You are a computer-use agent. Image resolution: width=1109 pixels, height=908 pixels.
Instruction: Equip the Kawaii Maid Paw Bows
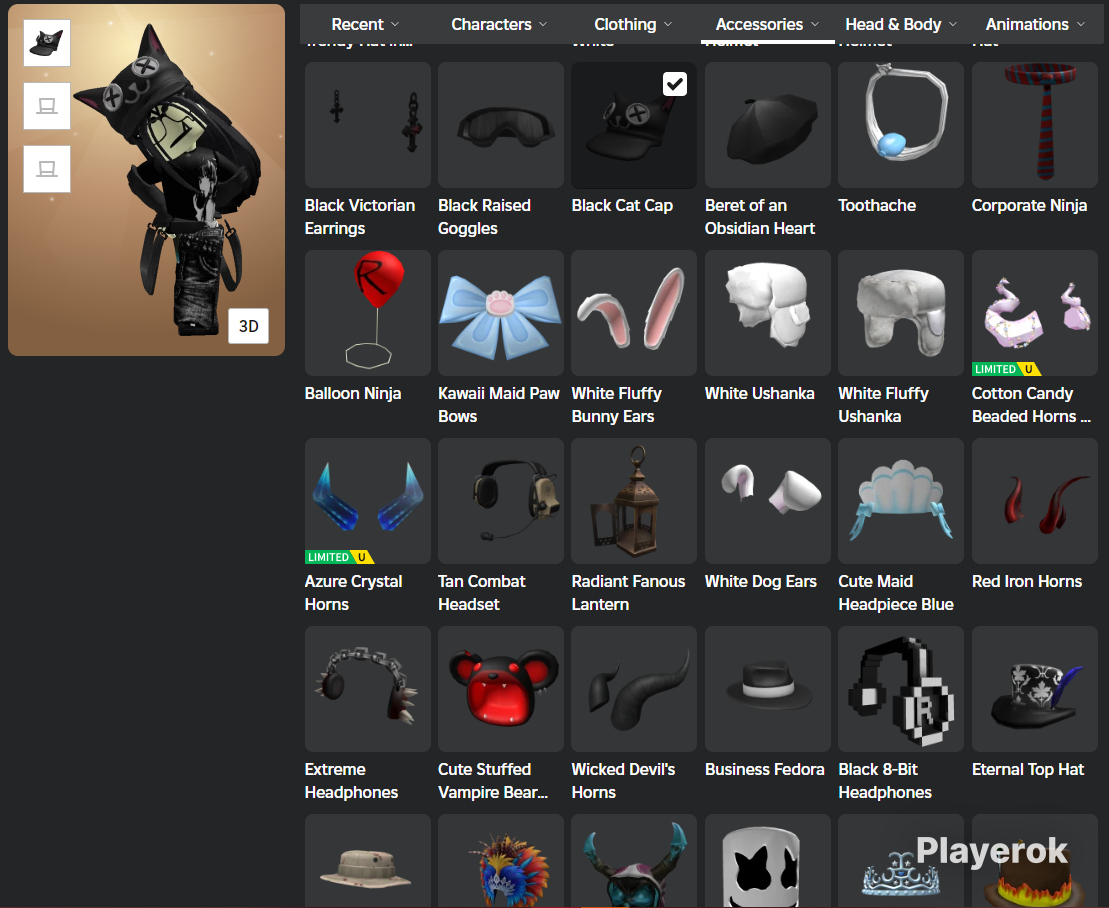tap(501, 313)
